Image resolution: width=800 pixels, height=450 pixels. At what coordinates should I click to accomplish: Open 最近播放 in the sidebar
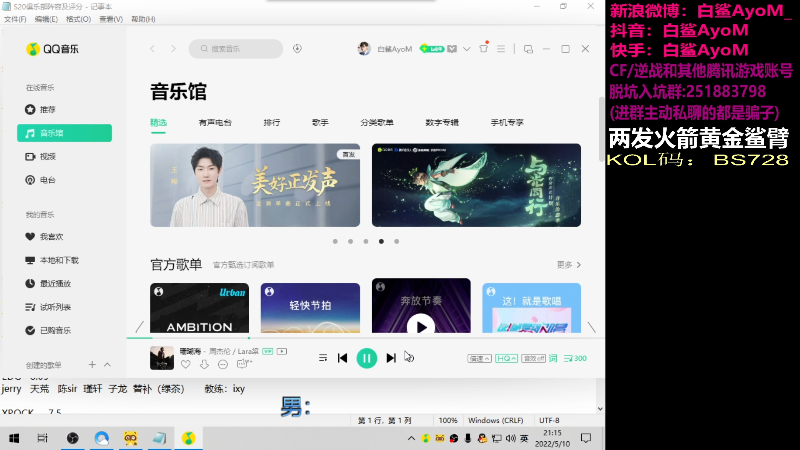[64, 284]
